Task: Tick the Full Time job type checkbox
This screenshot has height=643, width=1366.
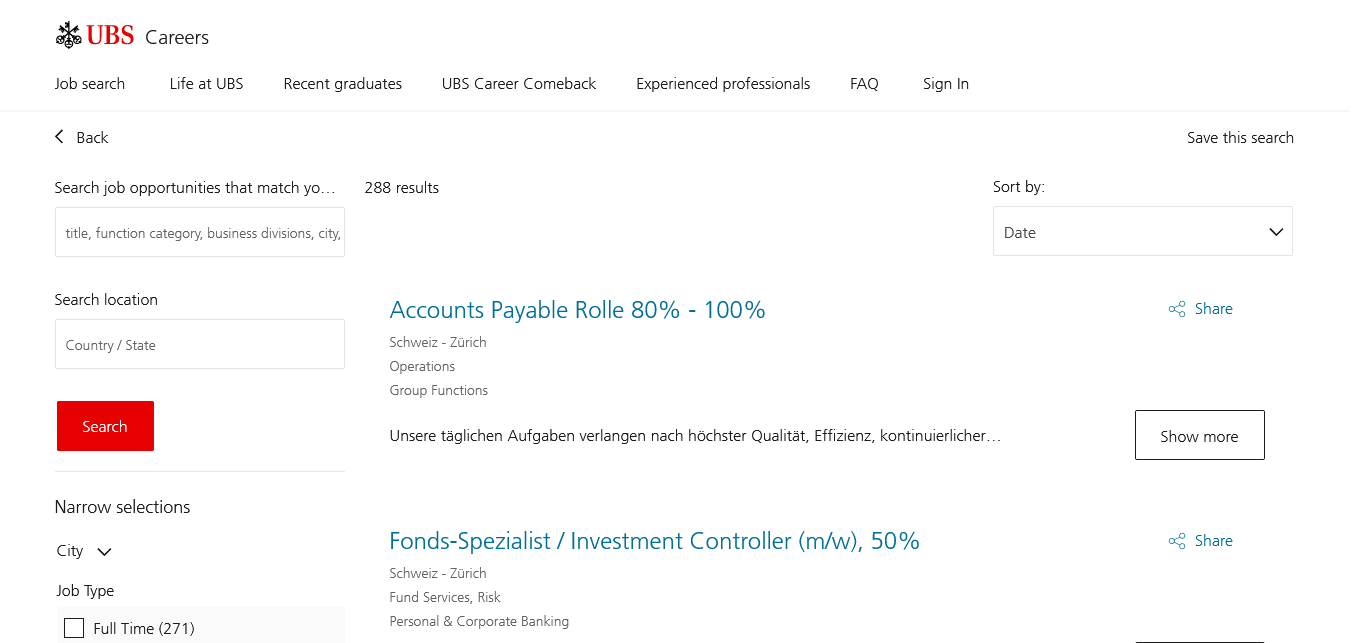Action: tap(74, 628)
